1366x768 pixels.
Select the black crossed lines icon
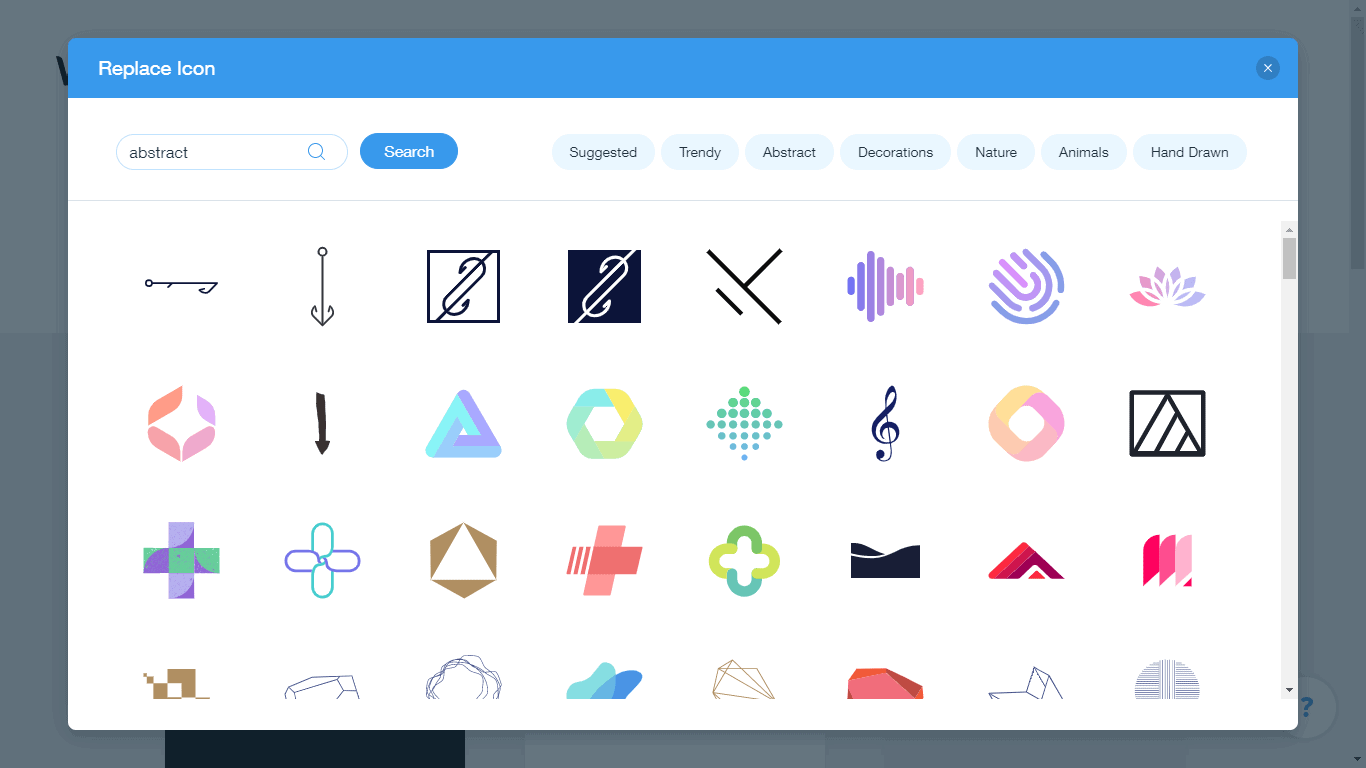744,286
